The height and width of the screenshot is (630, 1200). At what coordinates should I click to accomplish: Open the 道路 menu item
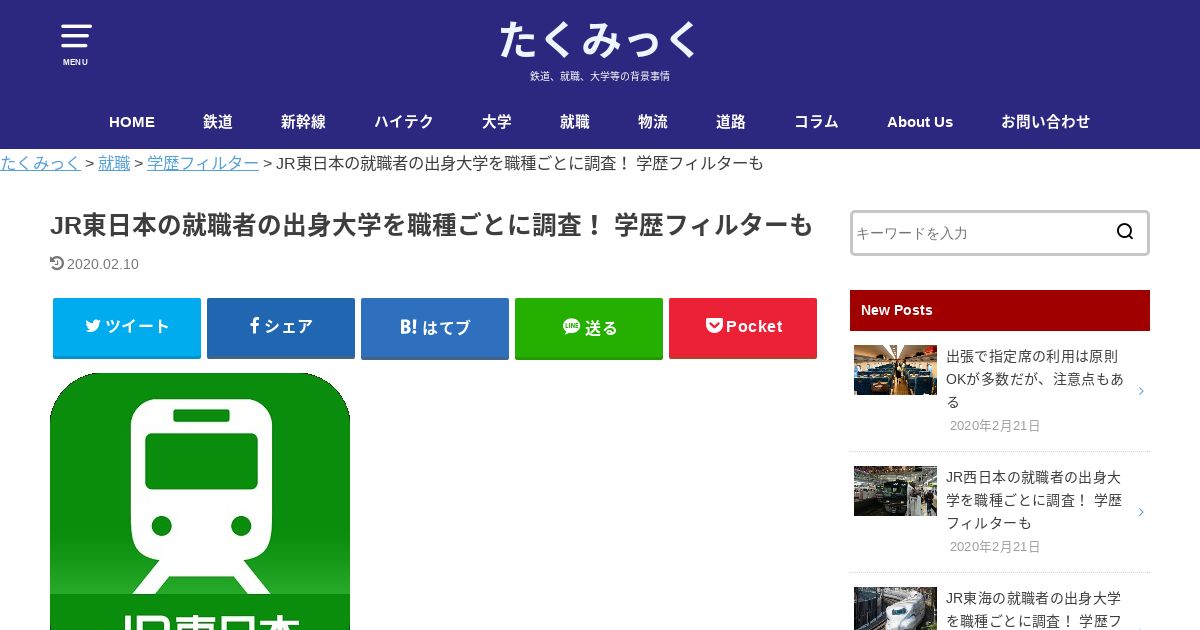click(x=731, y=121)
